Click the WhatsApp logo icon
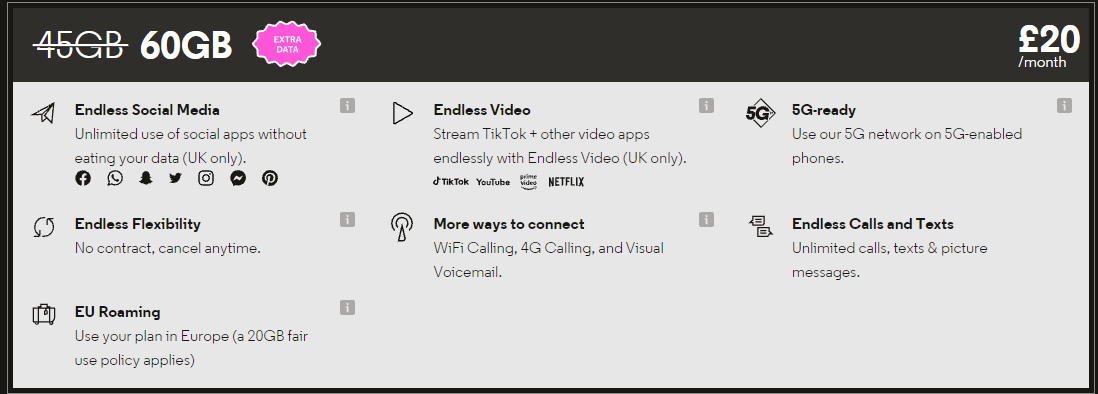1098x394 pixels. (x=115, y=178)
